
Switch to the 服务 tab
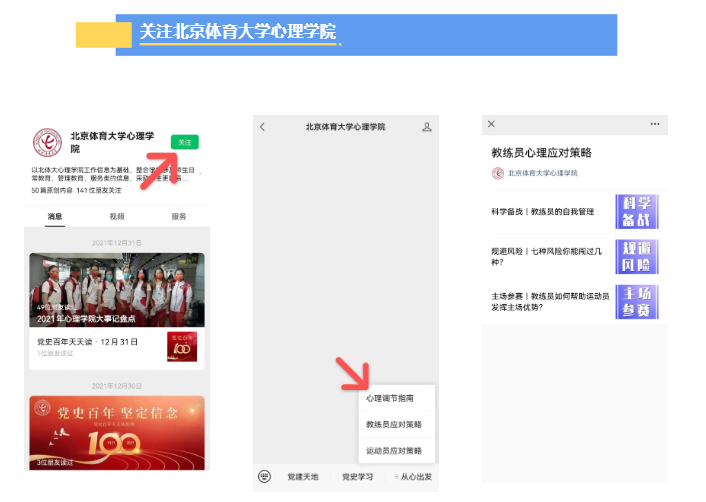(x=180, y=217)
